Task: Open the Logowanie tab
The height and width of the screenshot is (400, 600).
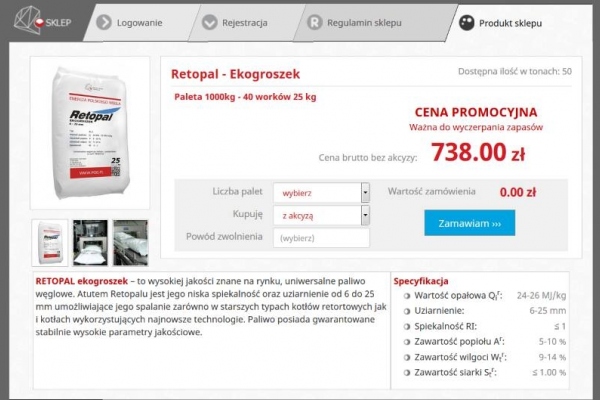Action: click(x=139, y=23)
